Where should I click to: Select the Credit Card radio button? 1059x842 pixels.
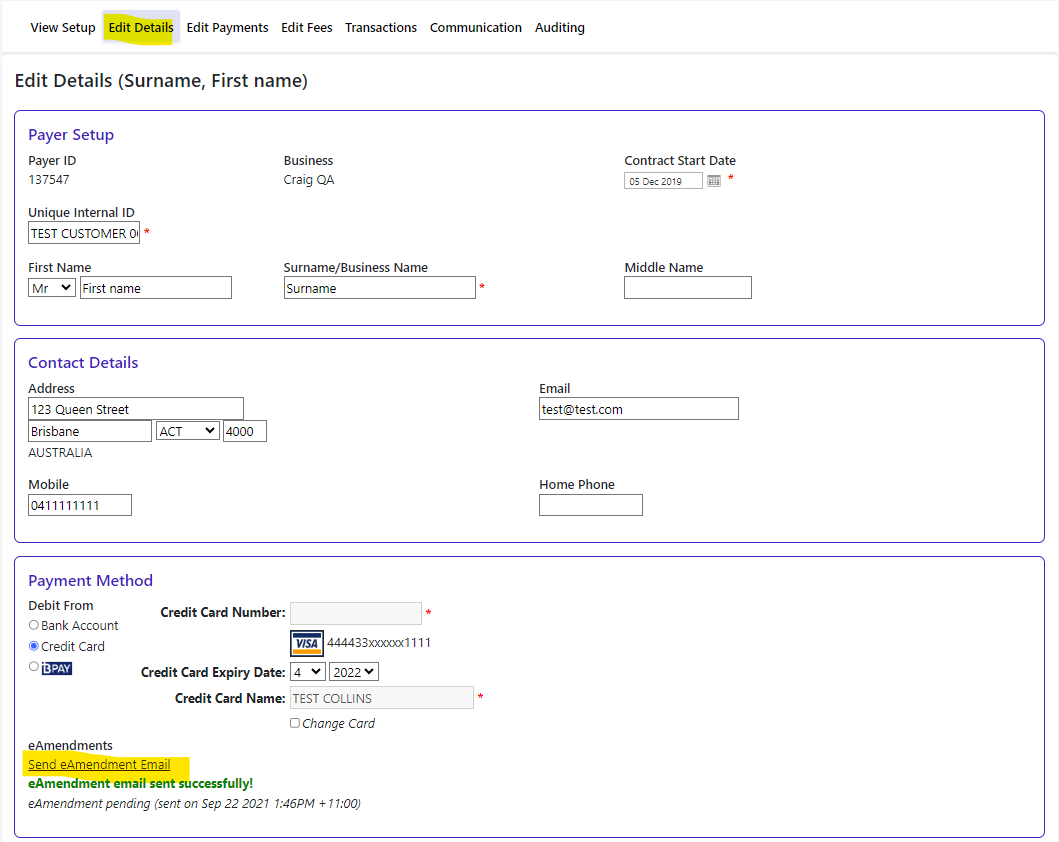click(x=34, y=646)
